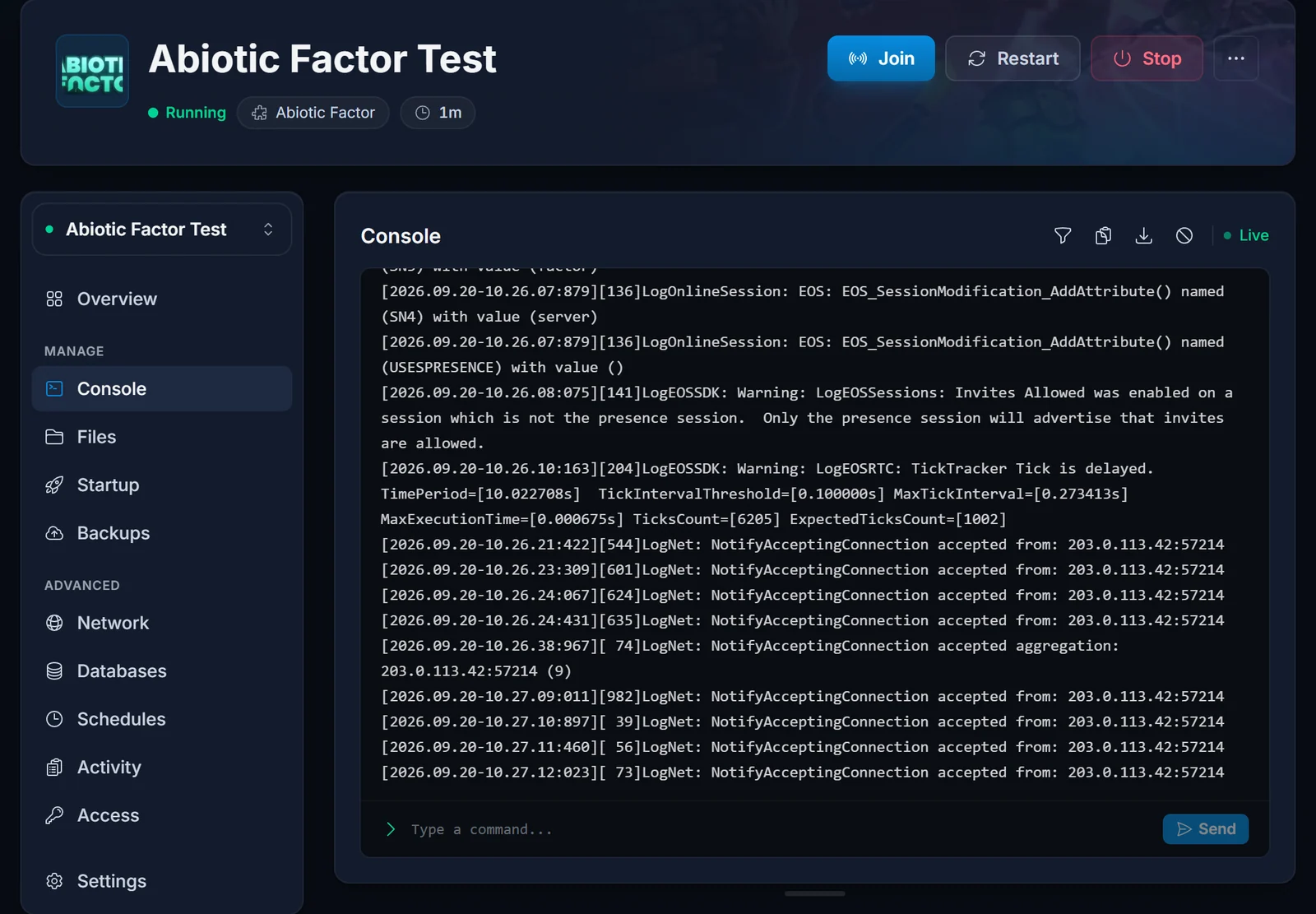Click the '(USESPRESENCE) with value ()' log line
This screenshot has width=1316, height=914.
(502, 368)
